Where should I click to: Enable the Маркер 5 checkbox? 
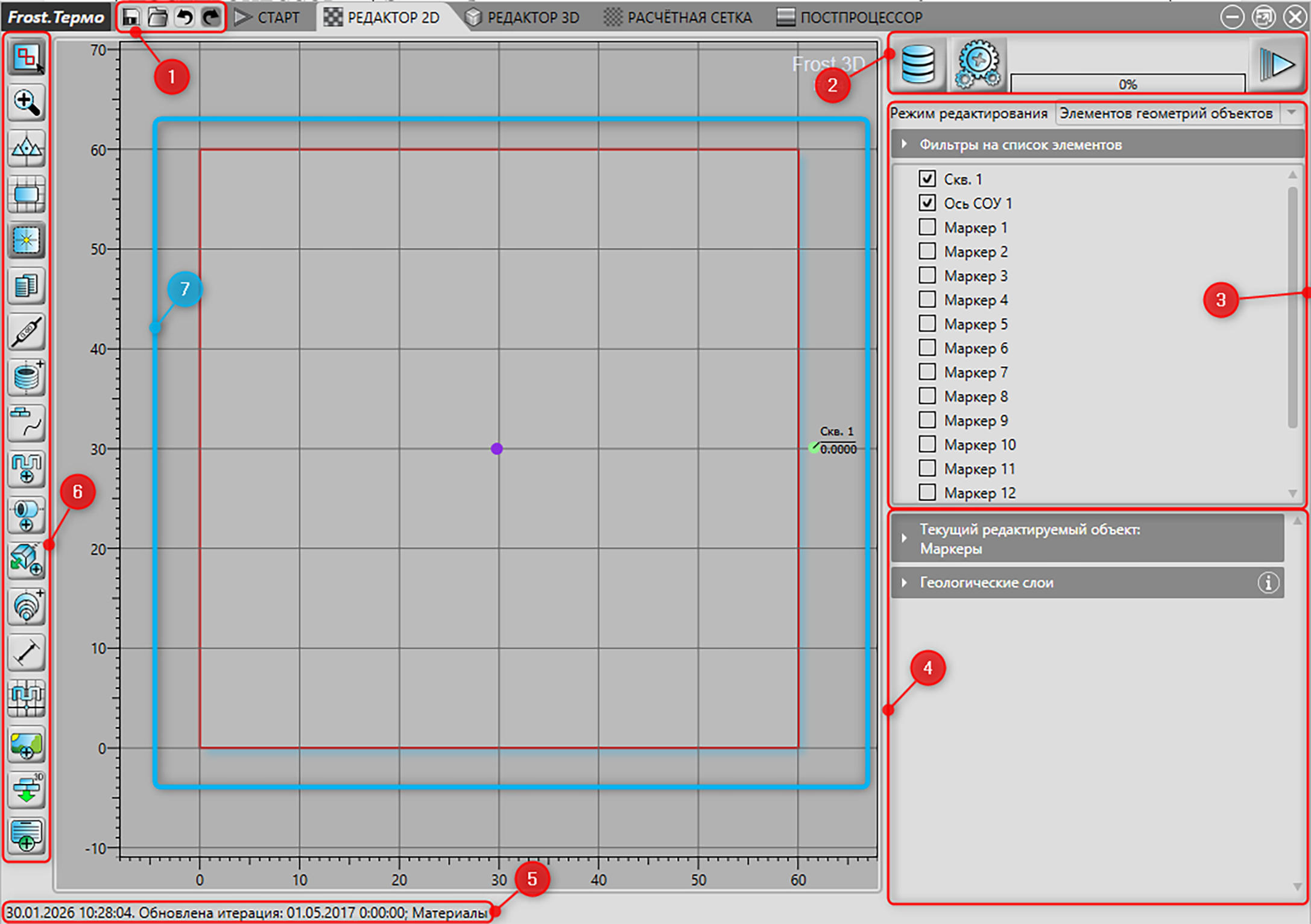pos(927,323)
